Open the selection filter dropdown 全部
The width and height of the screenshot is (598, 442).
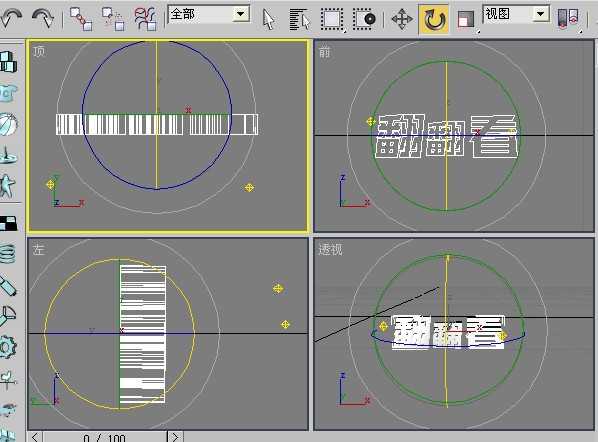coord(209,14)
